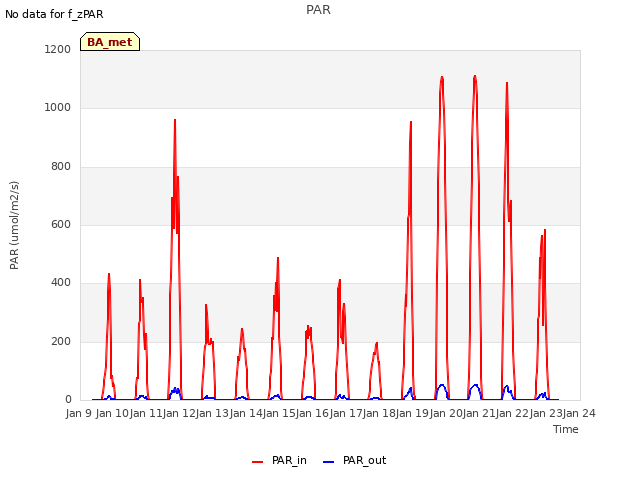Click the x-axis label Jan 22
Screen dimensions: 640x480
coord(512,413)
